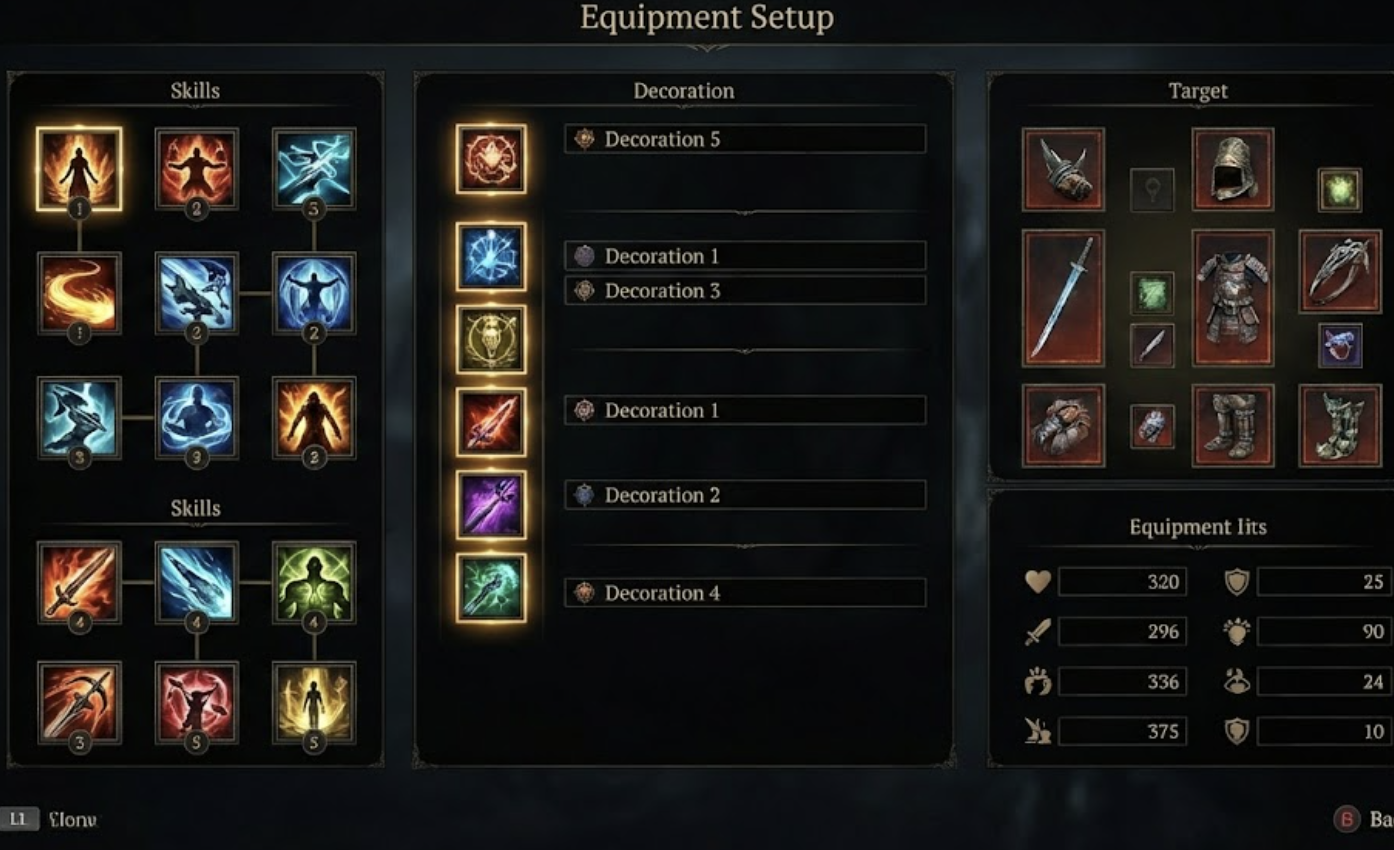Image resolution: width=1394 pixels, height=850 pixels.
Task: Select the green glowing figure skill
Action: point(314,582)
